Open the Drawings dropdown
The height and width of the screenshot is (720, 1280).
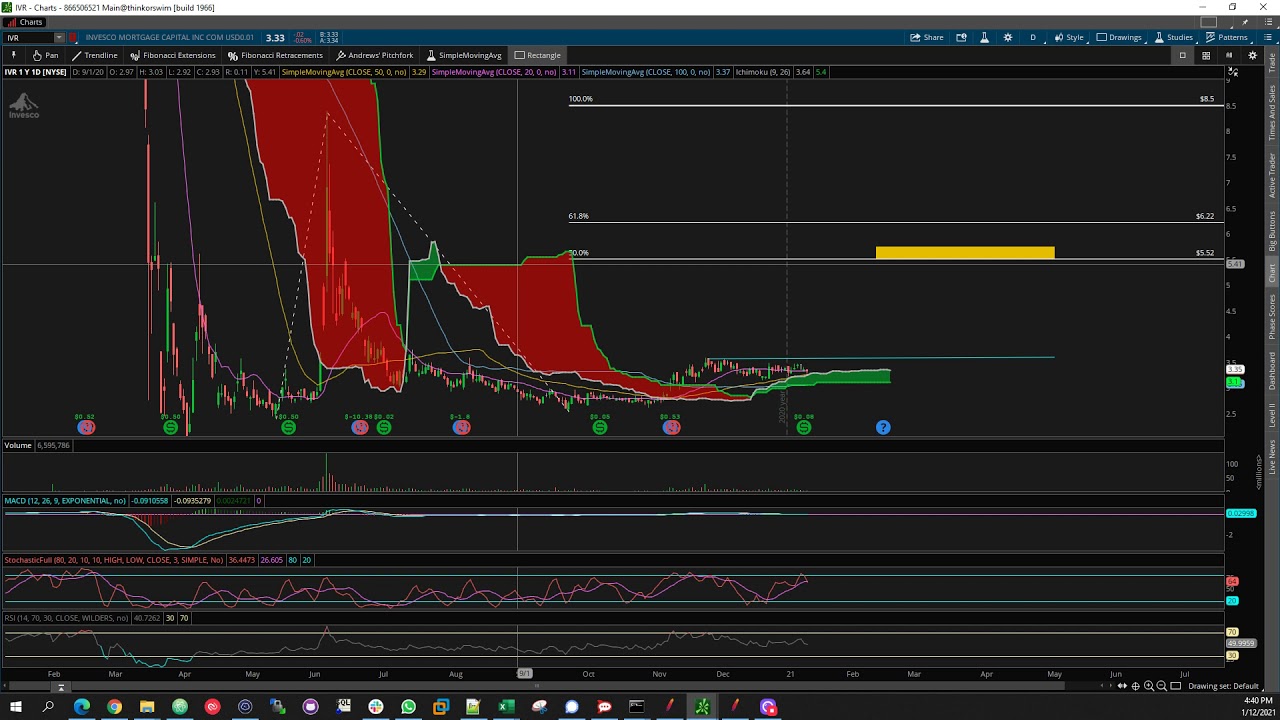tap(1119, 37)
